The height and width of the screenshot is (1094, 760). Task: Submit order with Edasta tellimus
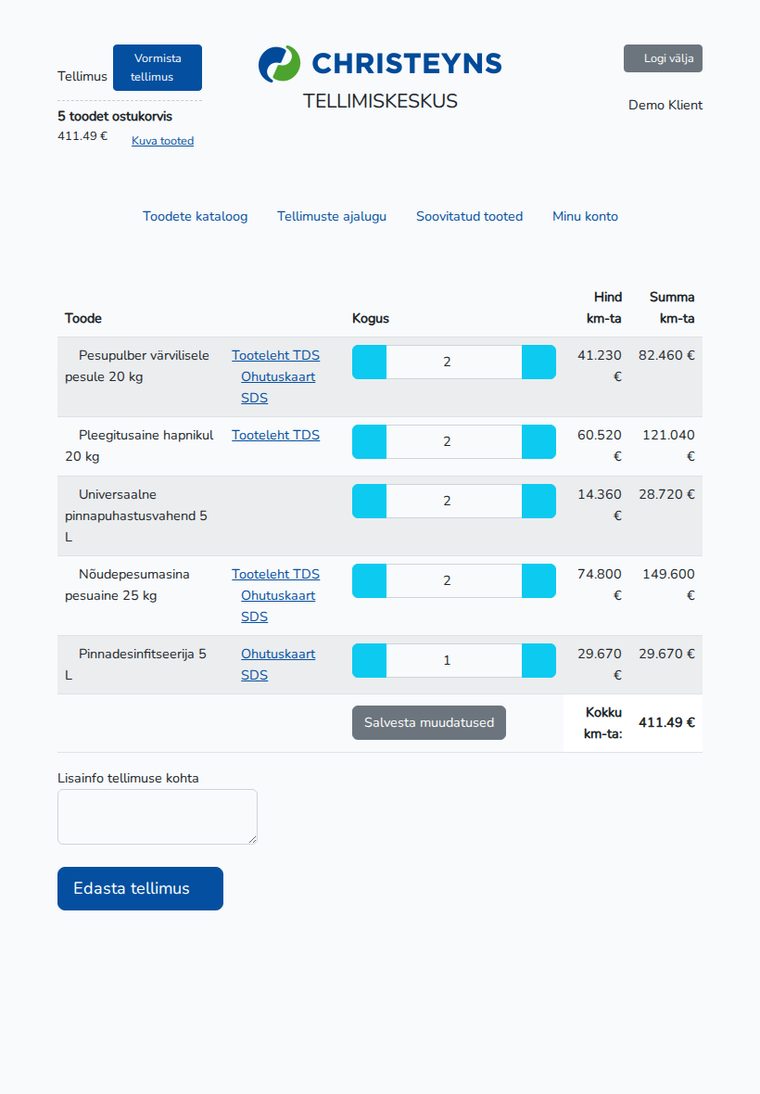(x=140, y=888)
